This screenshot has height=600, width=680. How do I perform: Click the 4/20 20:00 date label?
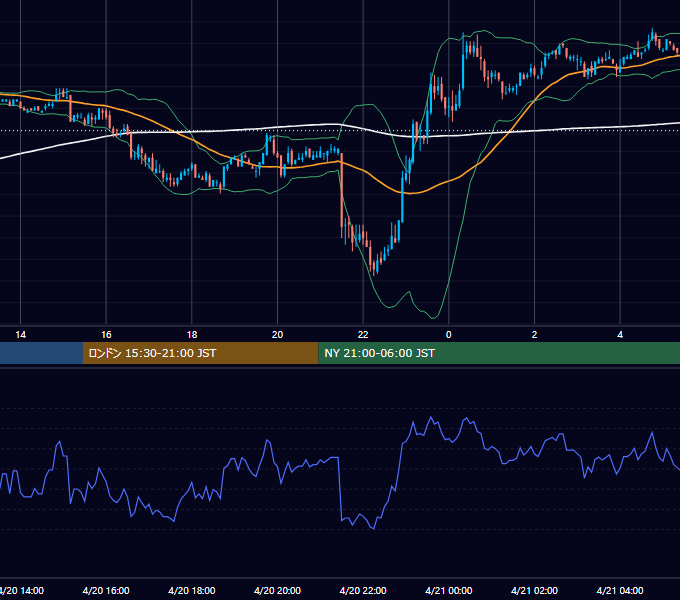pos(278,590)
